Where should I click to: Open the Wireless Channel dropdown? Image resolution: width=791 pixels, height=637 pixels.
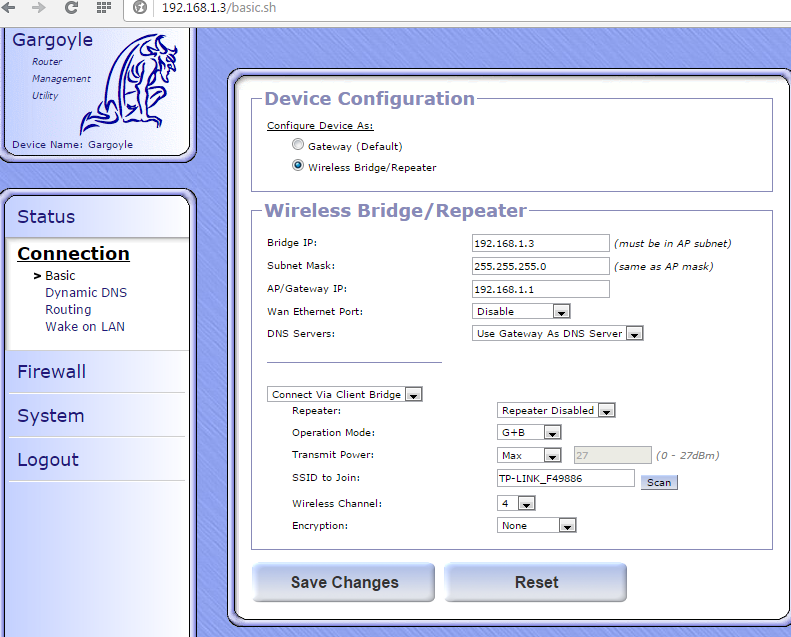coord(516,503)
